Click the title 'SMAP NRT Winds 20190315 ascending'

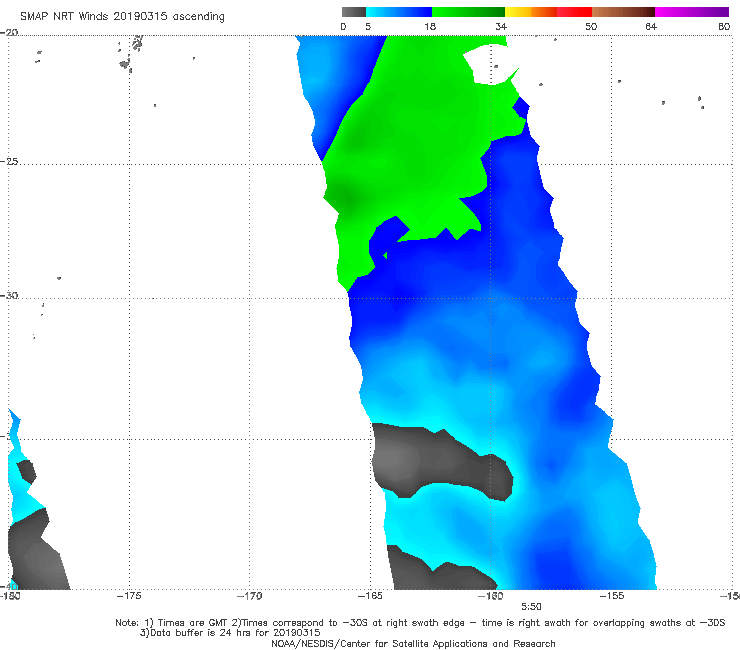click(122, 16)
